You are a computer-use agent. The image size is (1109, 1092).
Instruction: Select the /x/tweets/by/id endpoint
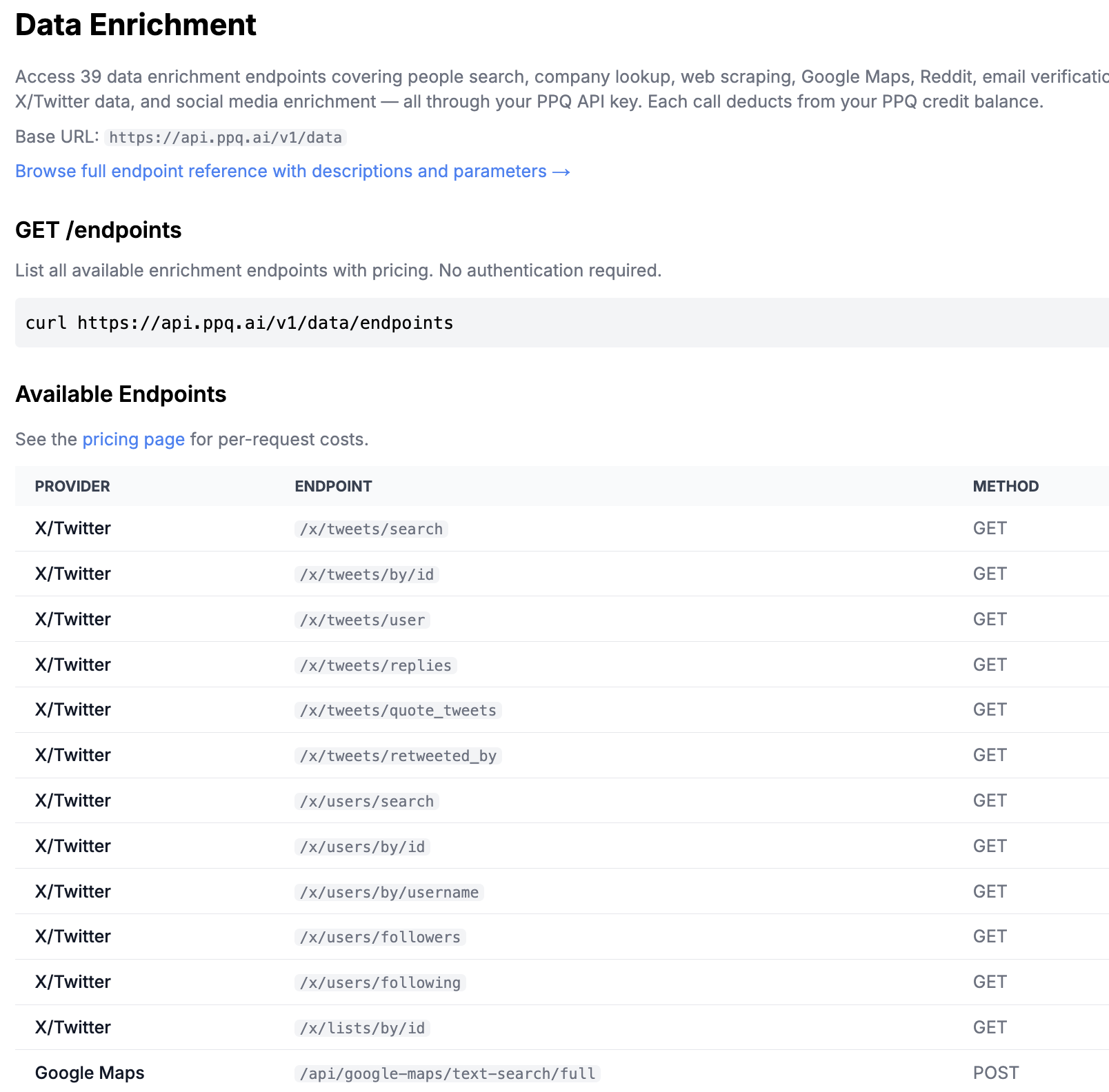click(366, 574)
